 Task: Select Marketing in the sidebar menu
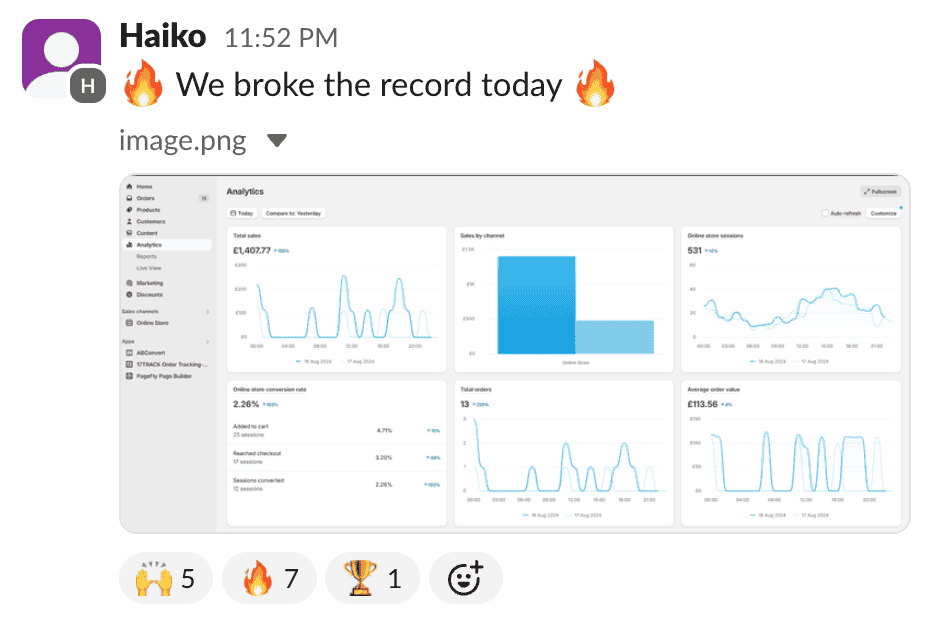click(x=150, y=283)
